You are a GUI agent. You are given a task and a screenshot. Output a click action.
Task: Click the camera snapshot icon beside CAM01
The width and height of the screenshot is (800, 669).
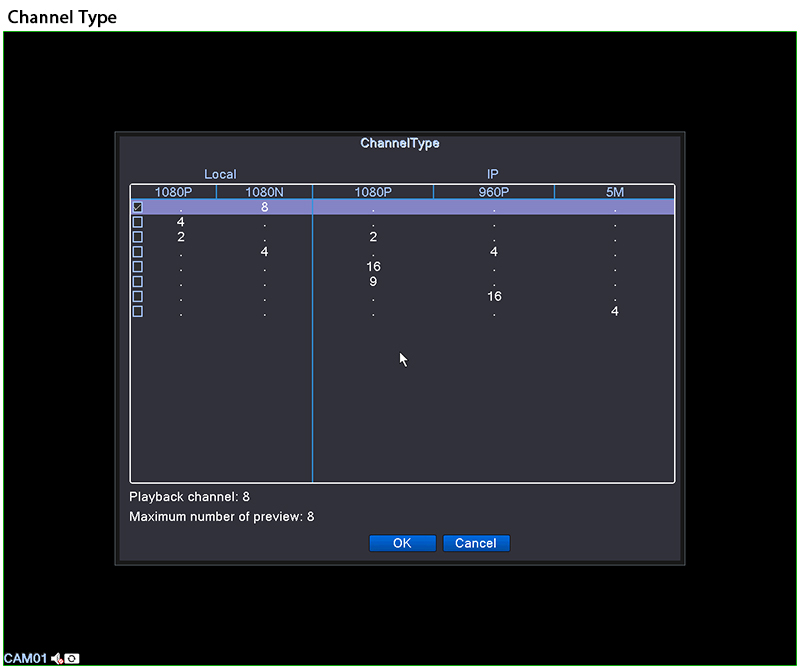coord(72,658)
